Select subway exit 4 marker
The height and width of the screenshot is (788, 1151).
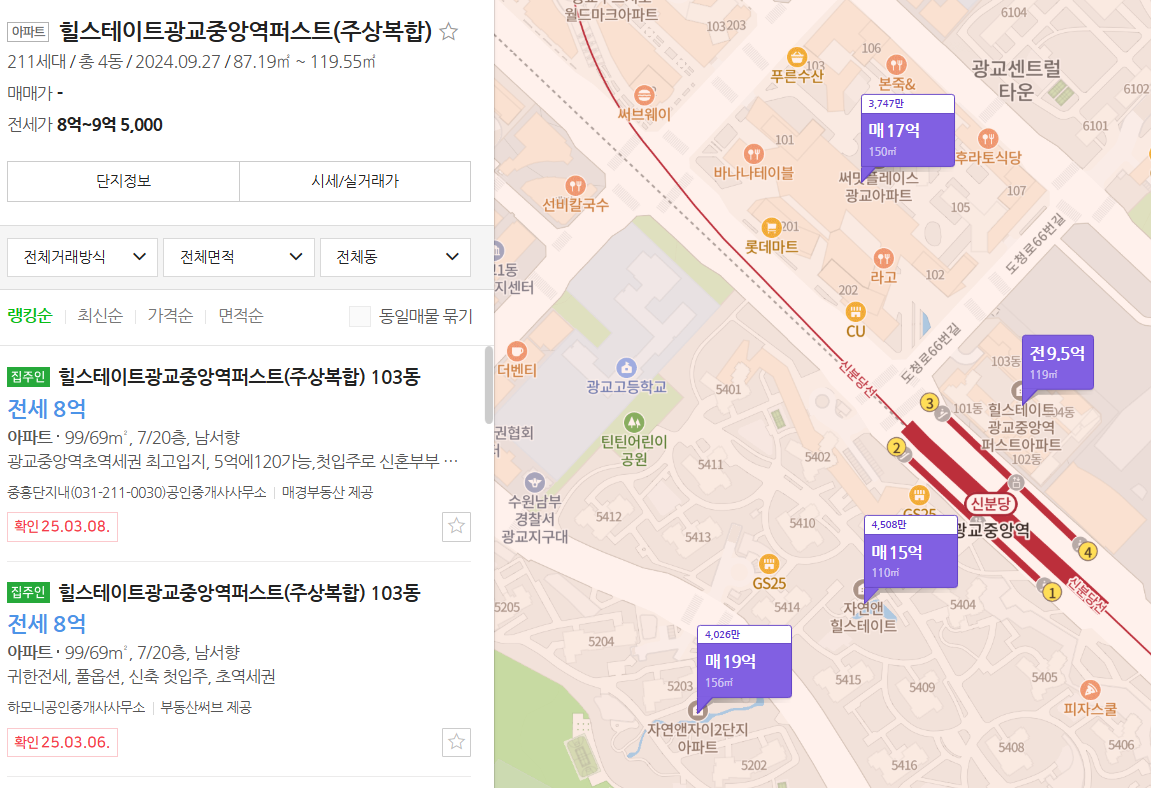coord(1088,552)
